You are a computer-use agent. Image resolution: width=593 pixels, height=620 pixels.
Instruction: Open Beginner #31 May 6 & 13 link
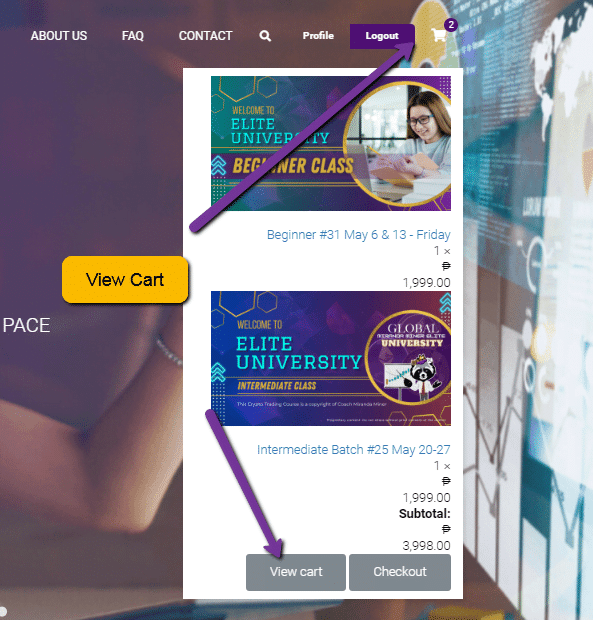(359, 234)
